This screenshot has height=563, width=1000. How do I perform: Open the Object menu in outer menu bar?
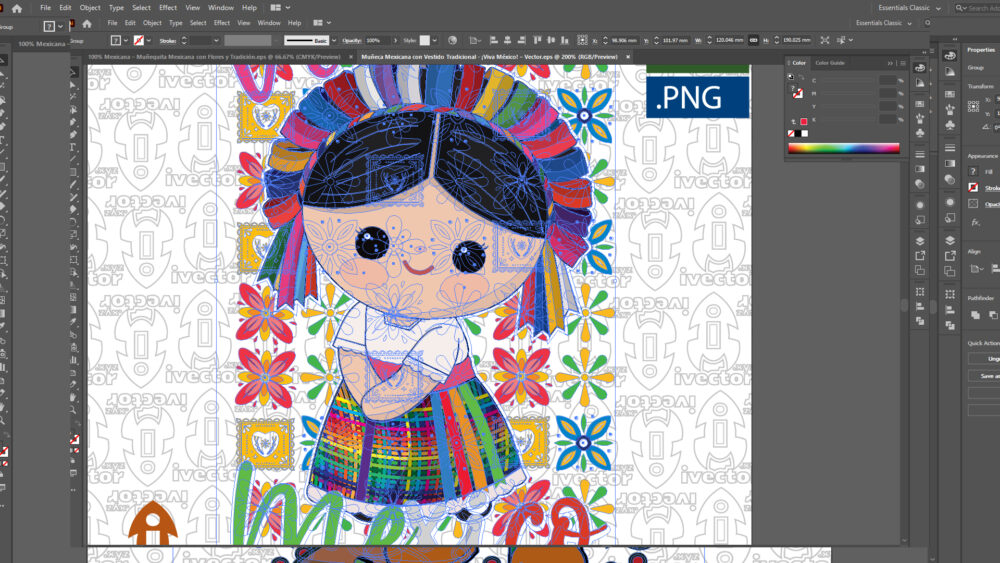90,8
